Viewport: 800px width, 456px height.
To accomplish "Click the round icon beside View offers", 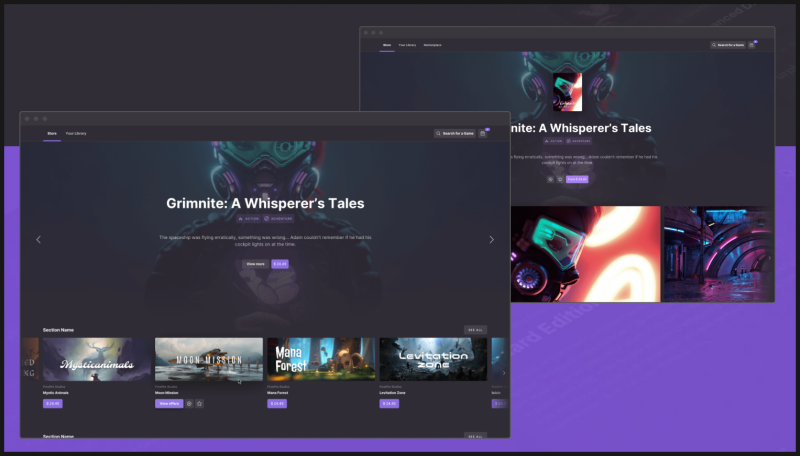I will point(189,403).
